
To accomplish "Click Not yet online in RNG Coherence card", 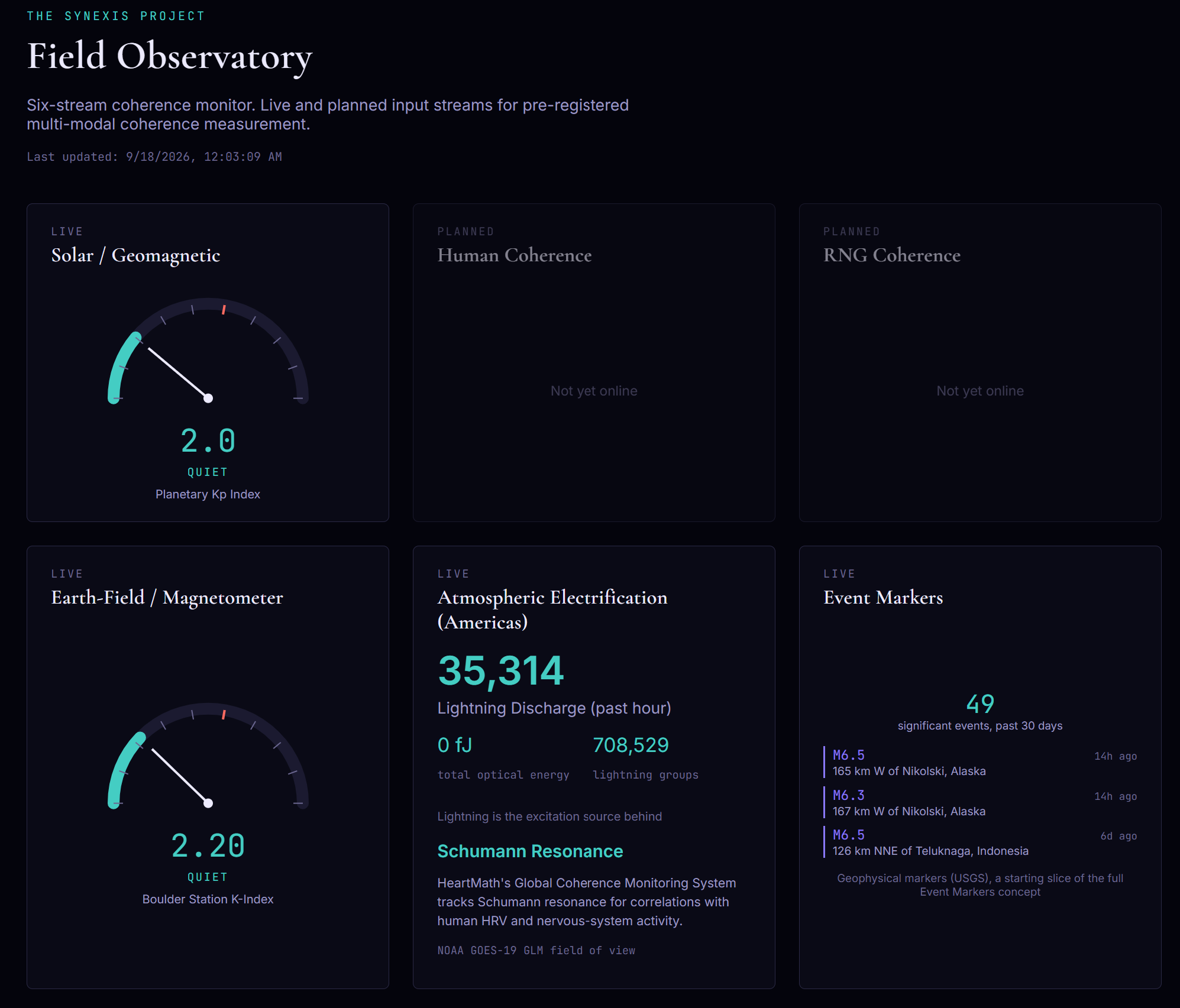I will (x=980, y=391).
